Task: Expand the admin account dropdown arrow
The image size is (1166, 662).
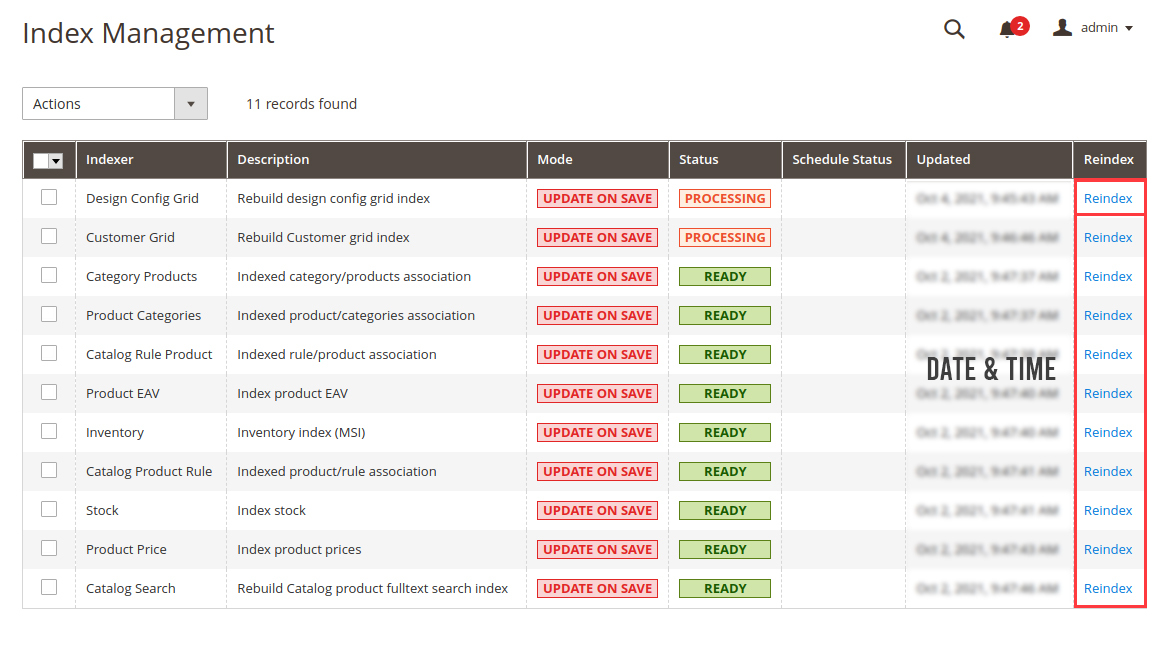Action: [x=1129, y=28]
